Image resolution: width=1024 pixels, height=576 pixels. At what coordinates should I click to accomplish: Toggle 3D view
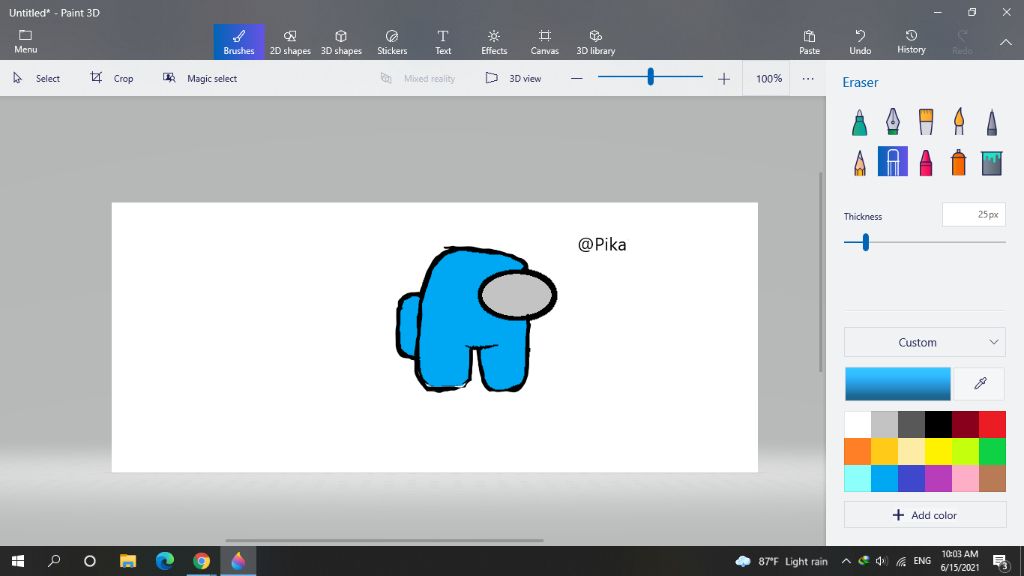pyautogui.click(x=513, y=78)
